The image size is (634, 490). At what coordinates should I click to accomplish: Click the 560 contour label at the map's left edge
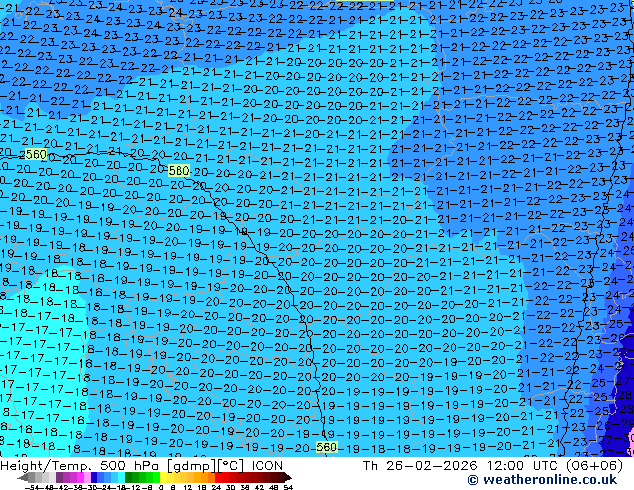click(36, 154)
